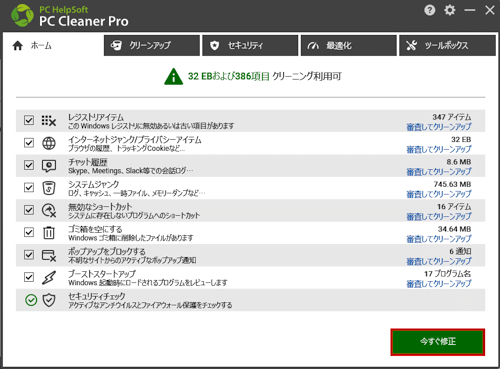Click the green security check mark
Image resolution: width=500 pixels, height=369 pixels.
pyautogui.click(x=31, y=300)
